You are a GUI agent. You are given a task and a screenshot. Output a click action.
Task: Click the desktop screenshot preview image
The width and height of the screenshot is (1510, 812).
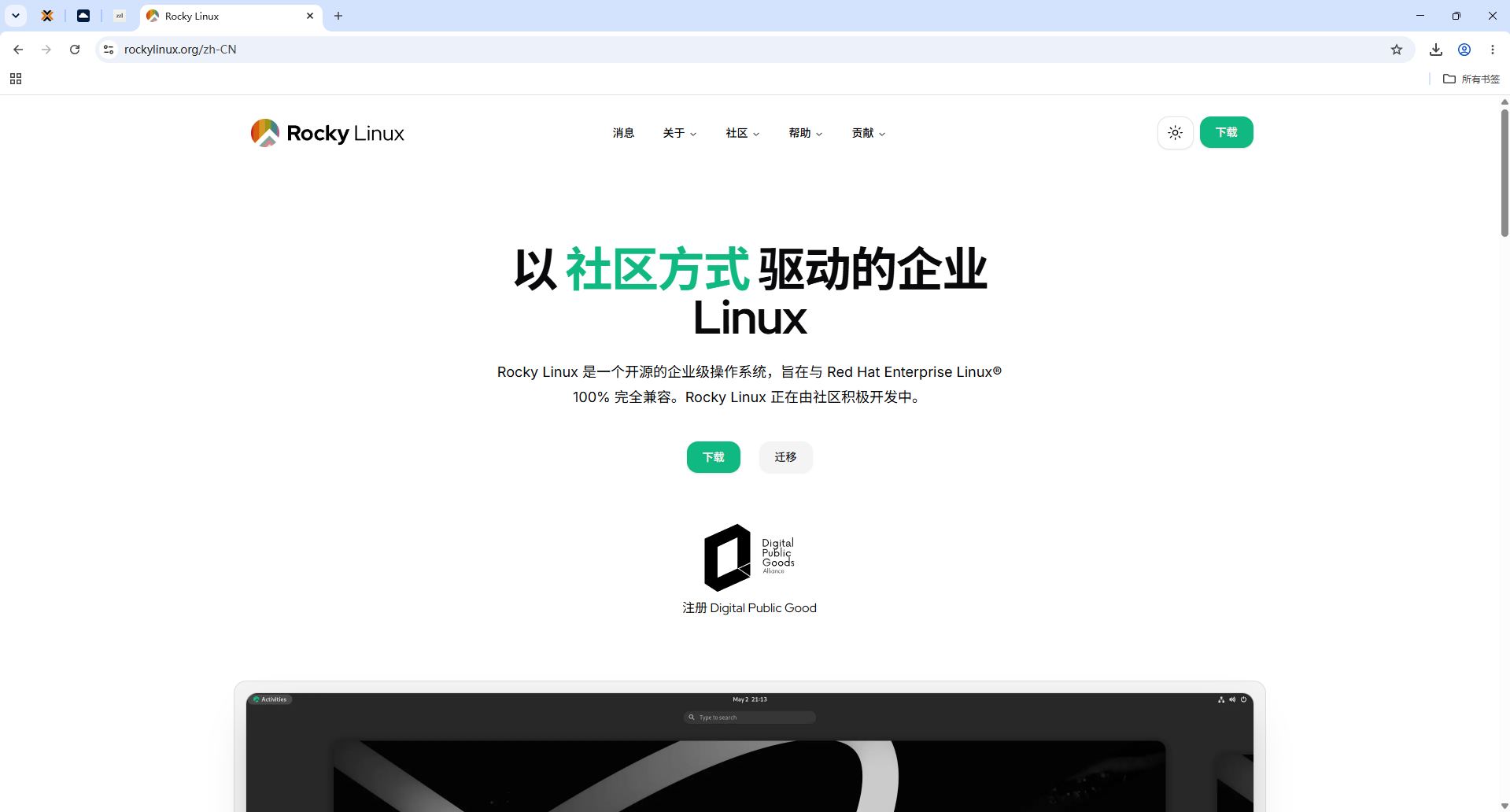(x=749, y=752)
